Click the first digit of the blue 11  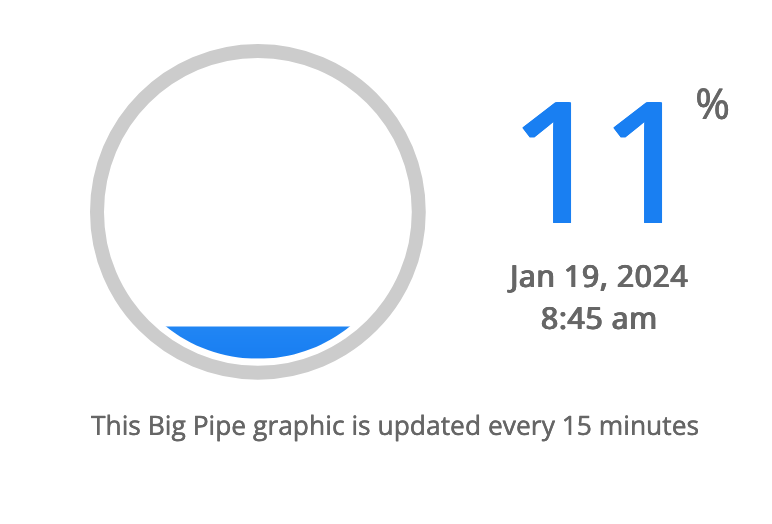(551, 160)
